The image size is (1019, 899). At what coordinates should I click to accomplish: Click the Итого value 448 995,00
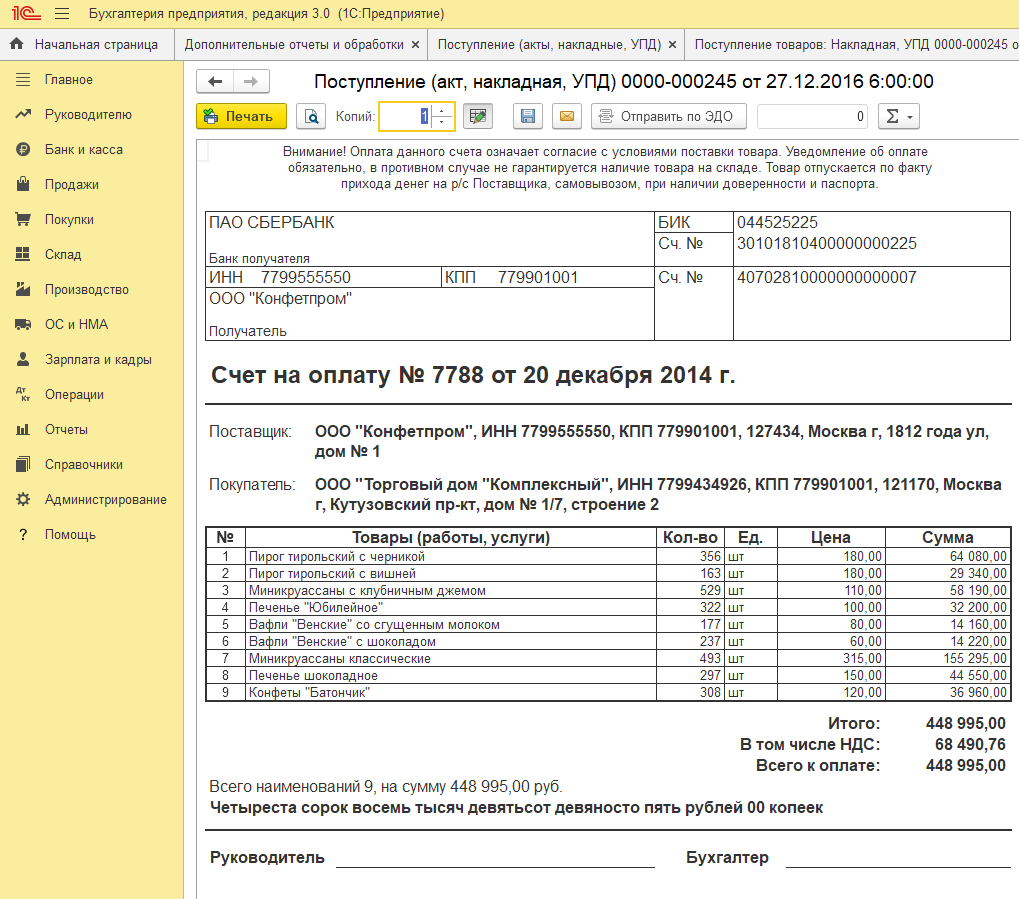coord(966,723)
